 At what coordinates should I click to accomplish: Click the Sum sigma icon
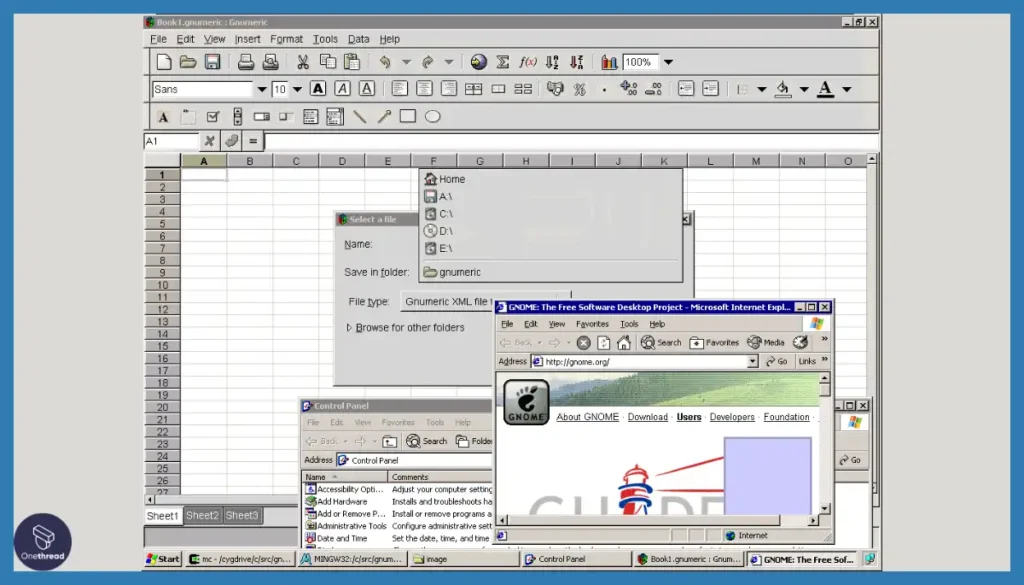[503, 62]
